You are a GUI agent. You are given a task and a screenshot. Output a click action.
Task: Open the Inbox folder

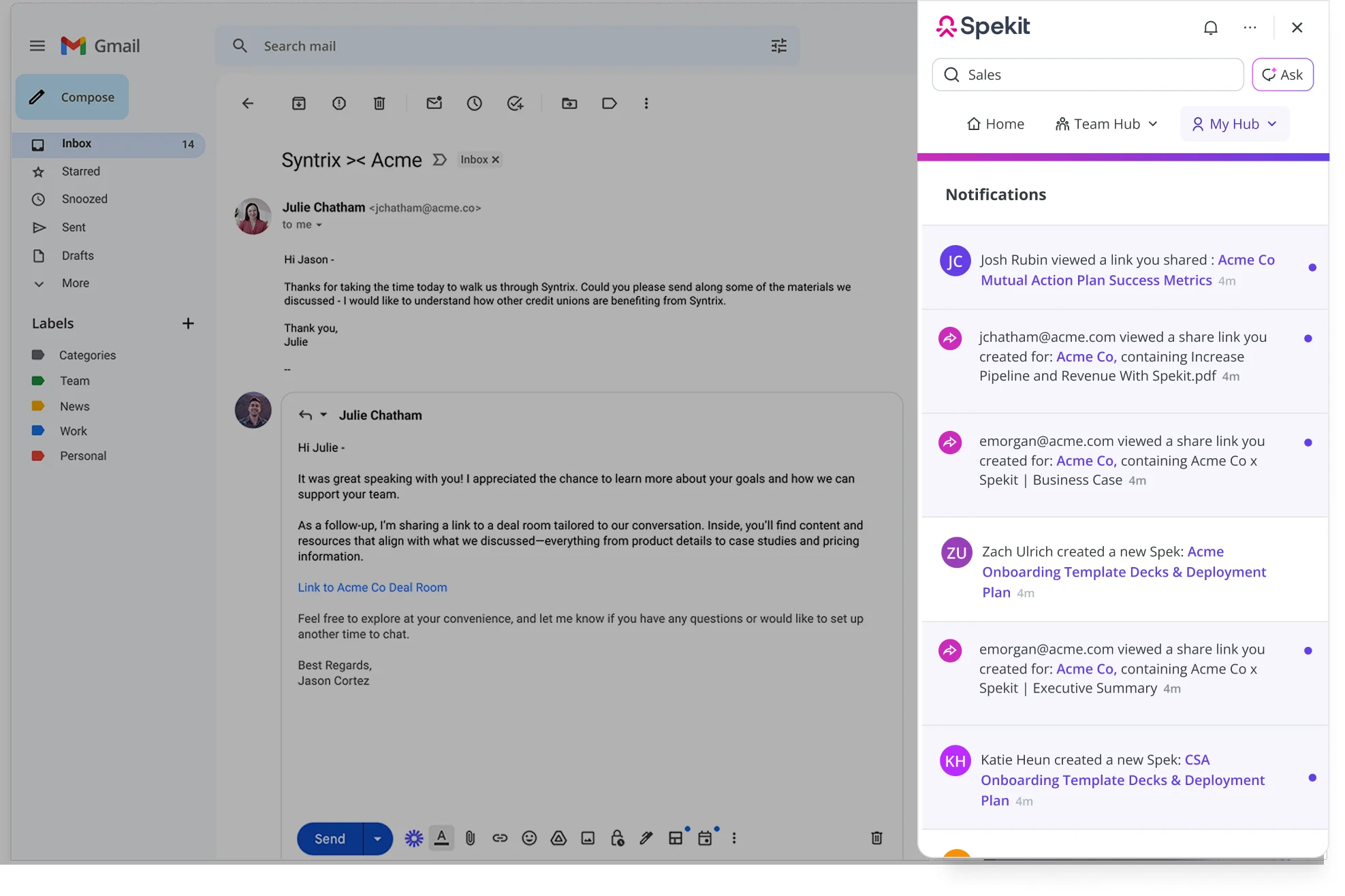point(109,144)
